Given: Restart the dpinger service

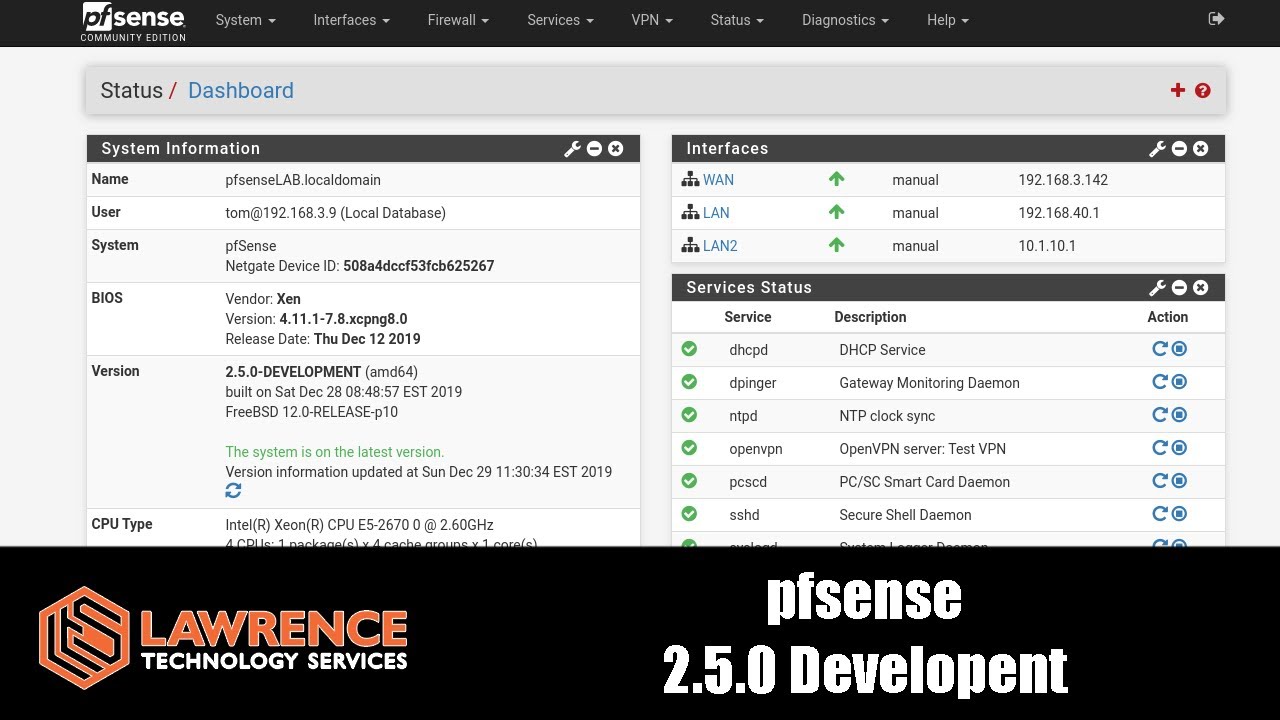Looking at the screenshot, I should pyautogui.click(x=1160, y=382).
